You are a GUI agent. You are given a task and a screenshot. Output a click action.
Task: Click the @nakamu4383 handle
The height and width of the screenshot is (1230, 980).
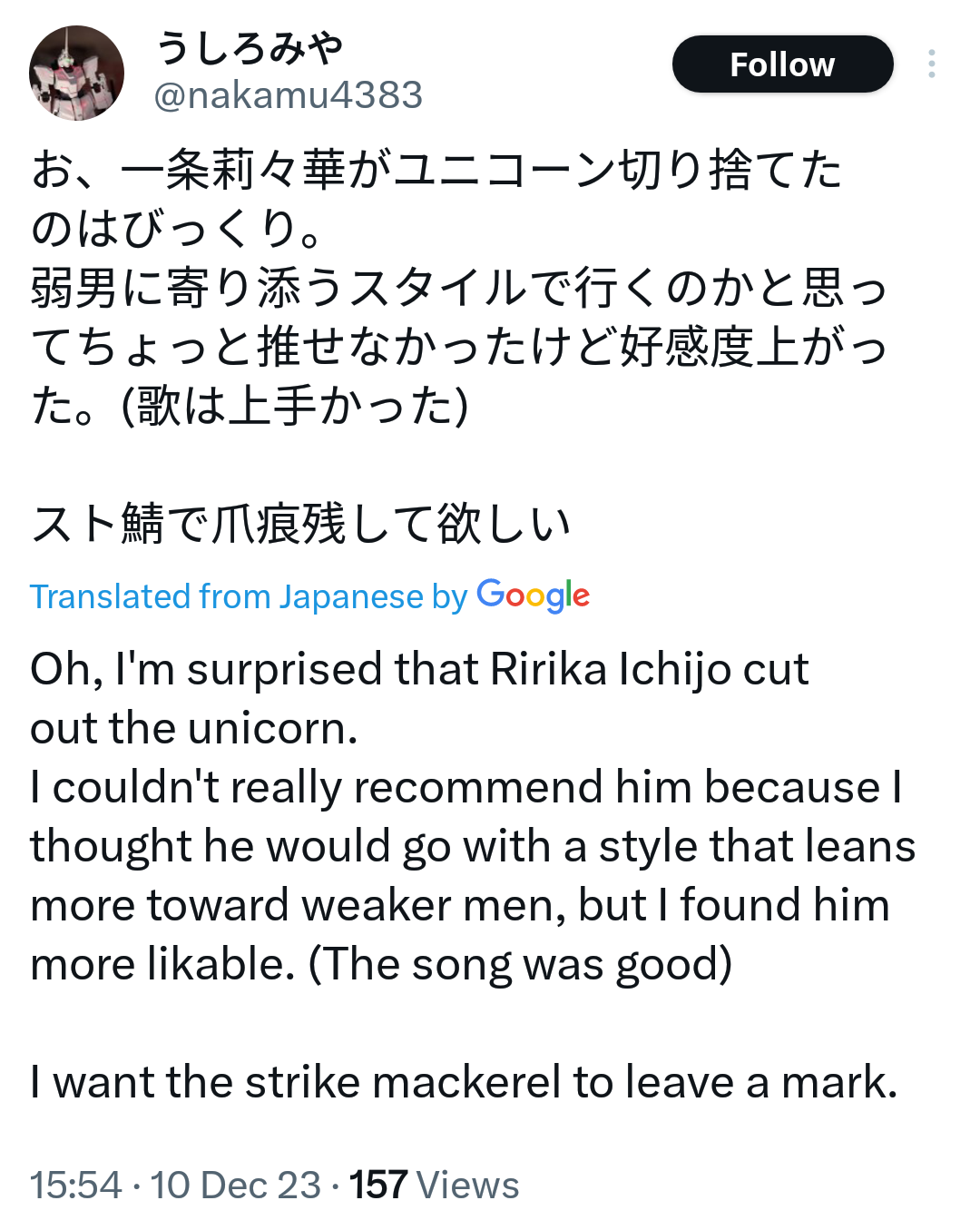coord(289,95)
